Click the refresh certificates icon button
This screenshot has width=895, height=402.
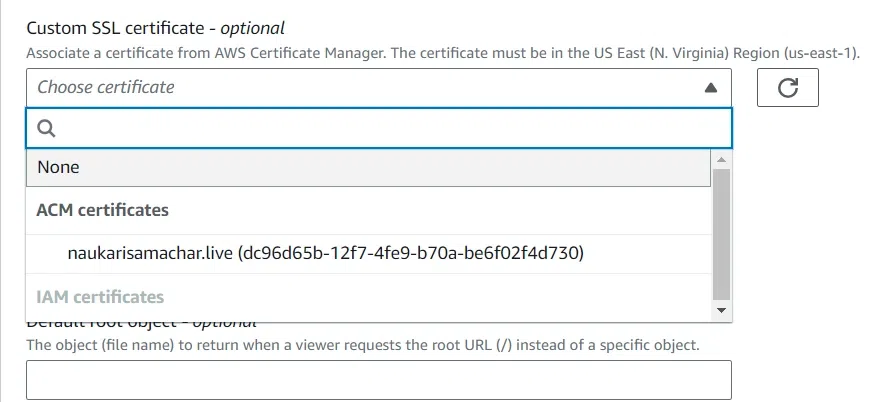(788, 88)
